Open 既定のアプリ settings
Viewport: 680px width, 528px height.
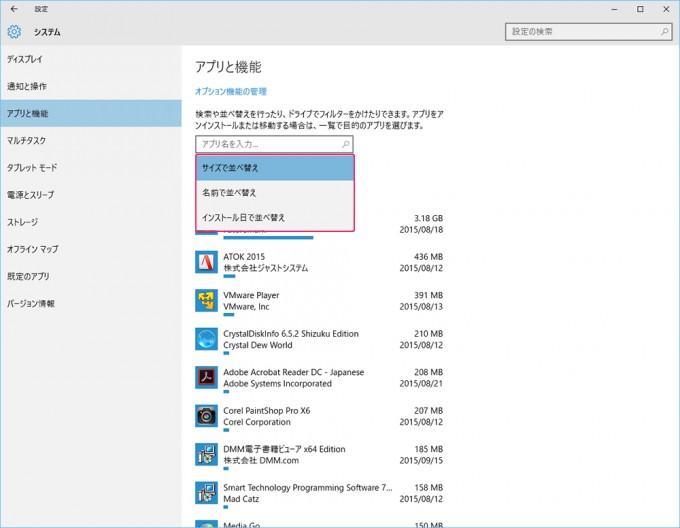[x=91, y=276]
